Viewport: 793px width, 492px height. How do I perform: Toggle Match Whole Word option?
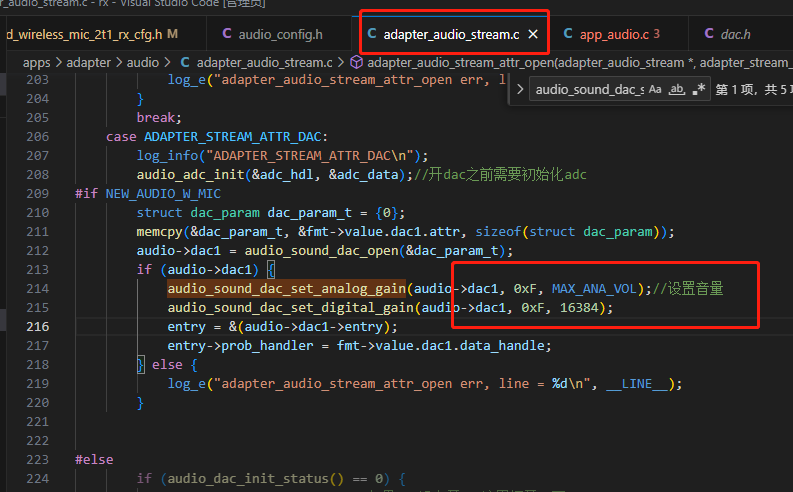tap(677, 90)
